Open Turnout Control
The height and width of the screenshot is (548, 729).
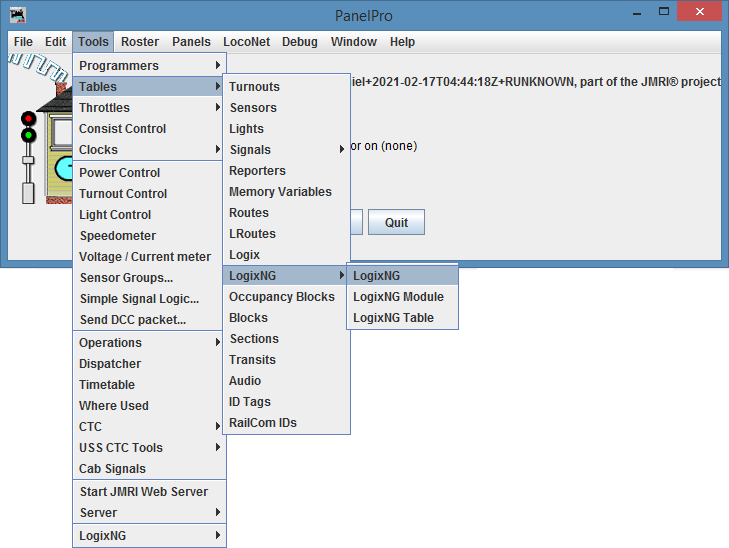tap(149, 193)
